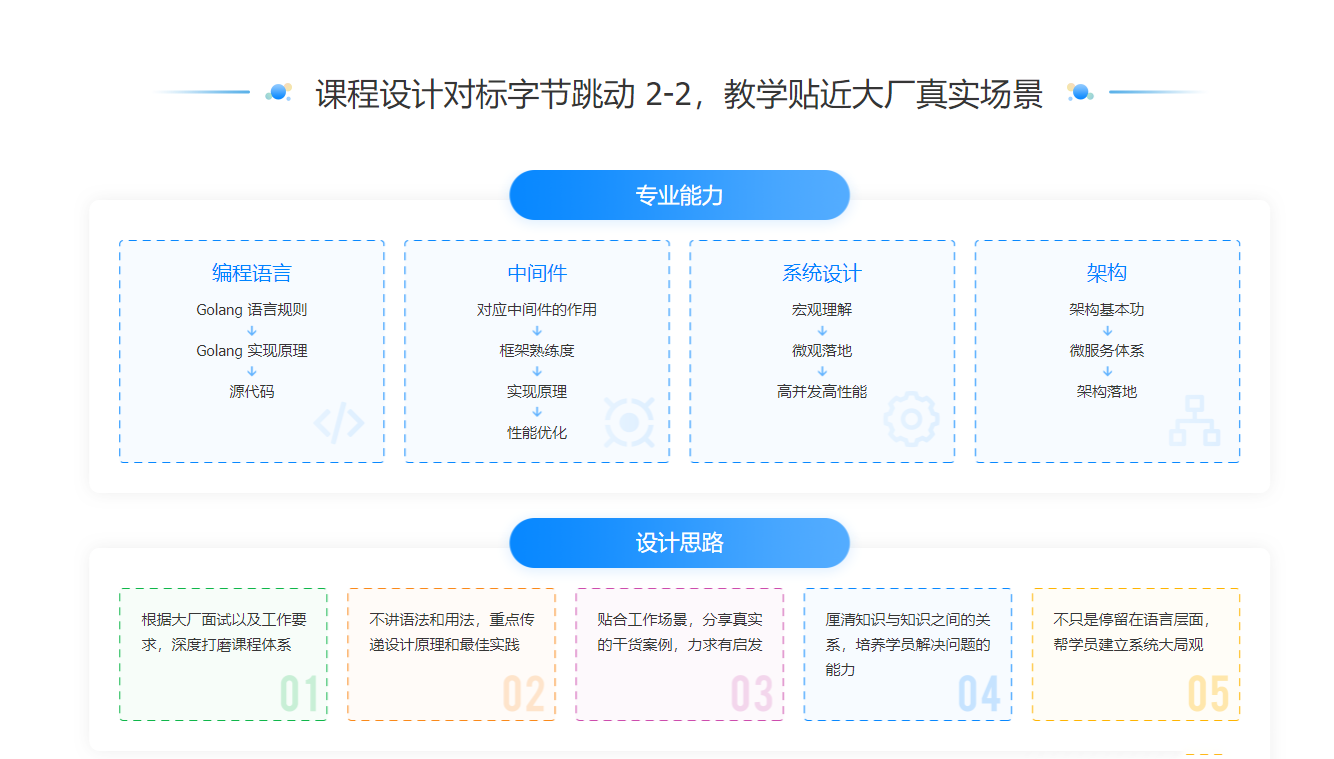Click the code brackets icon in 编程语言 card
1334x759 pixels.
[x=339, y=423]
